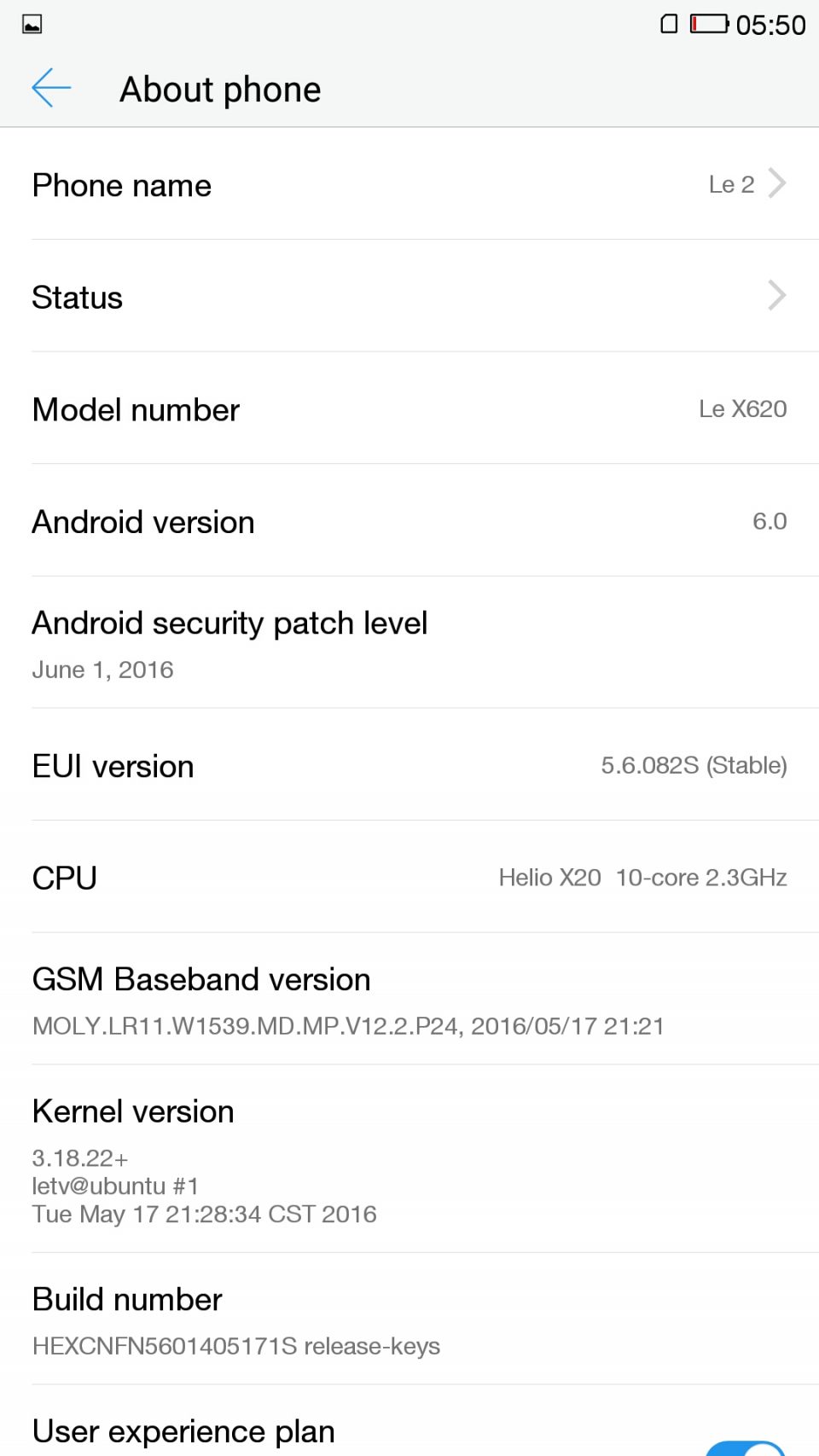
Task: Select the EUI version row
Action: tap(409, 766)
